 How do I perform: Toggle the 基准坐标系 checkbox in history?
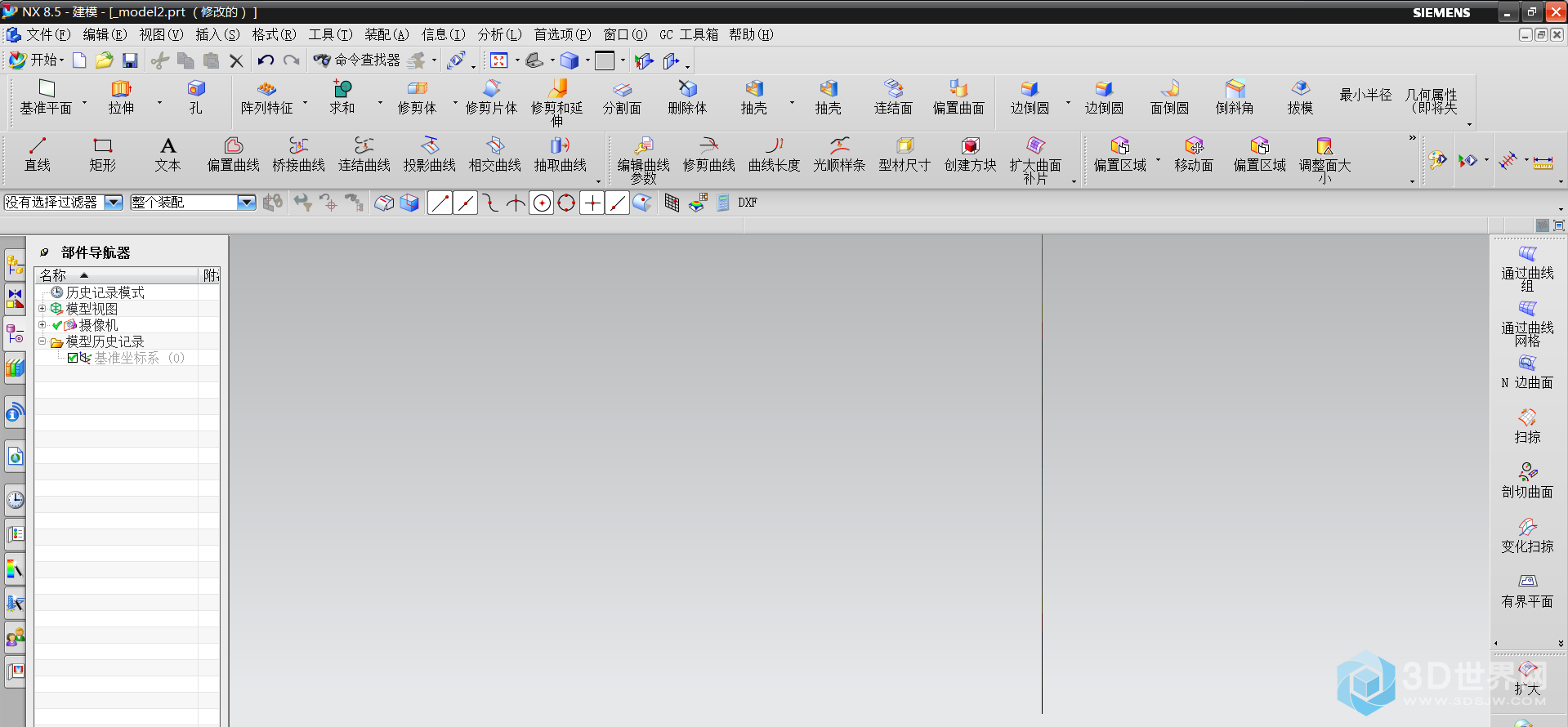coord(73,358)
